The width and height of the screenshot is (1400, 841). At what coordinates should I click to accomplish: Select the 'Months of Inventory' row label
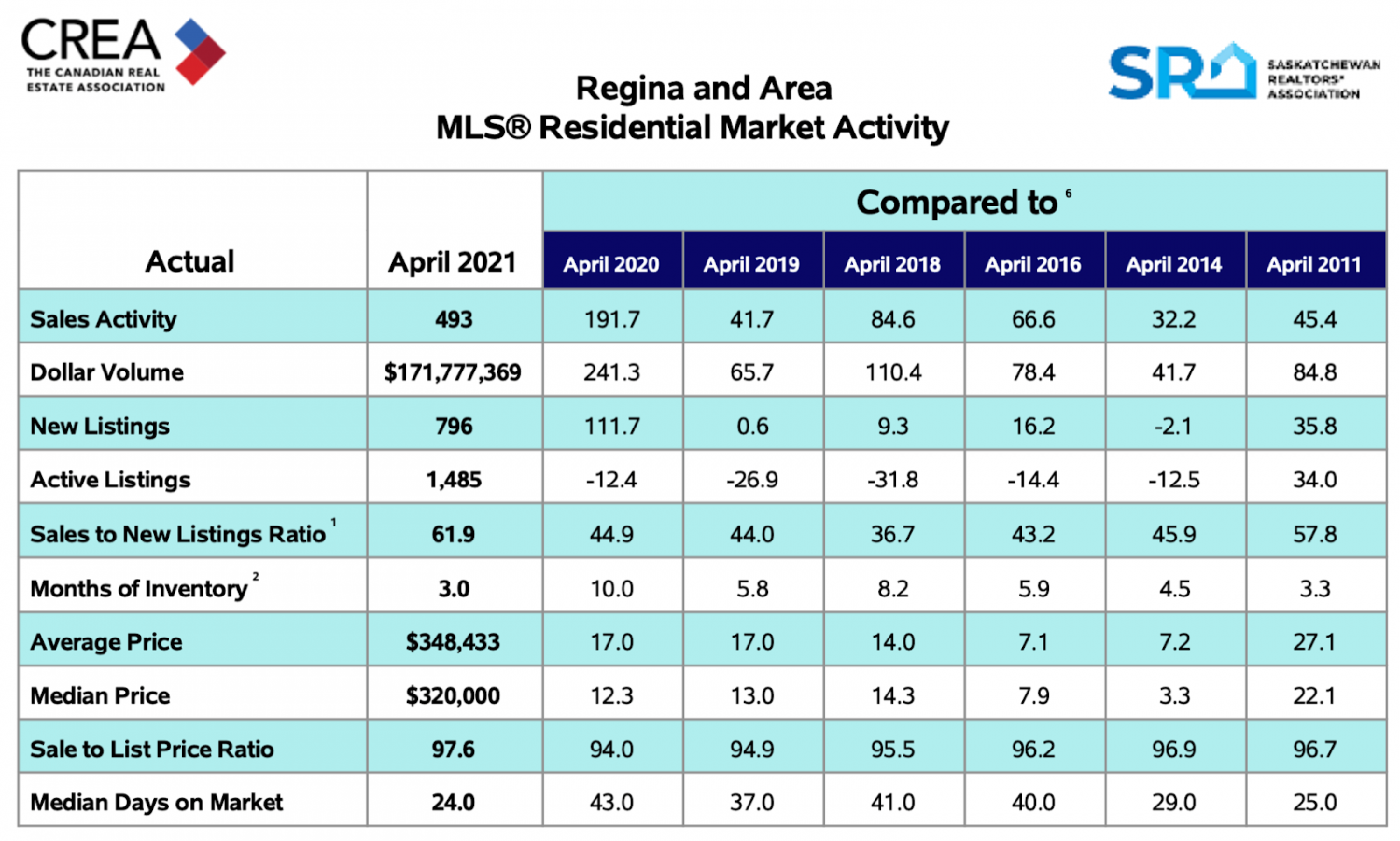[139, 589]
